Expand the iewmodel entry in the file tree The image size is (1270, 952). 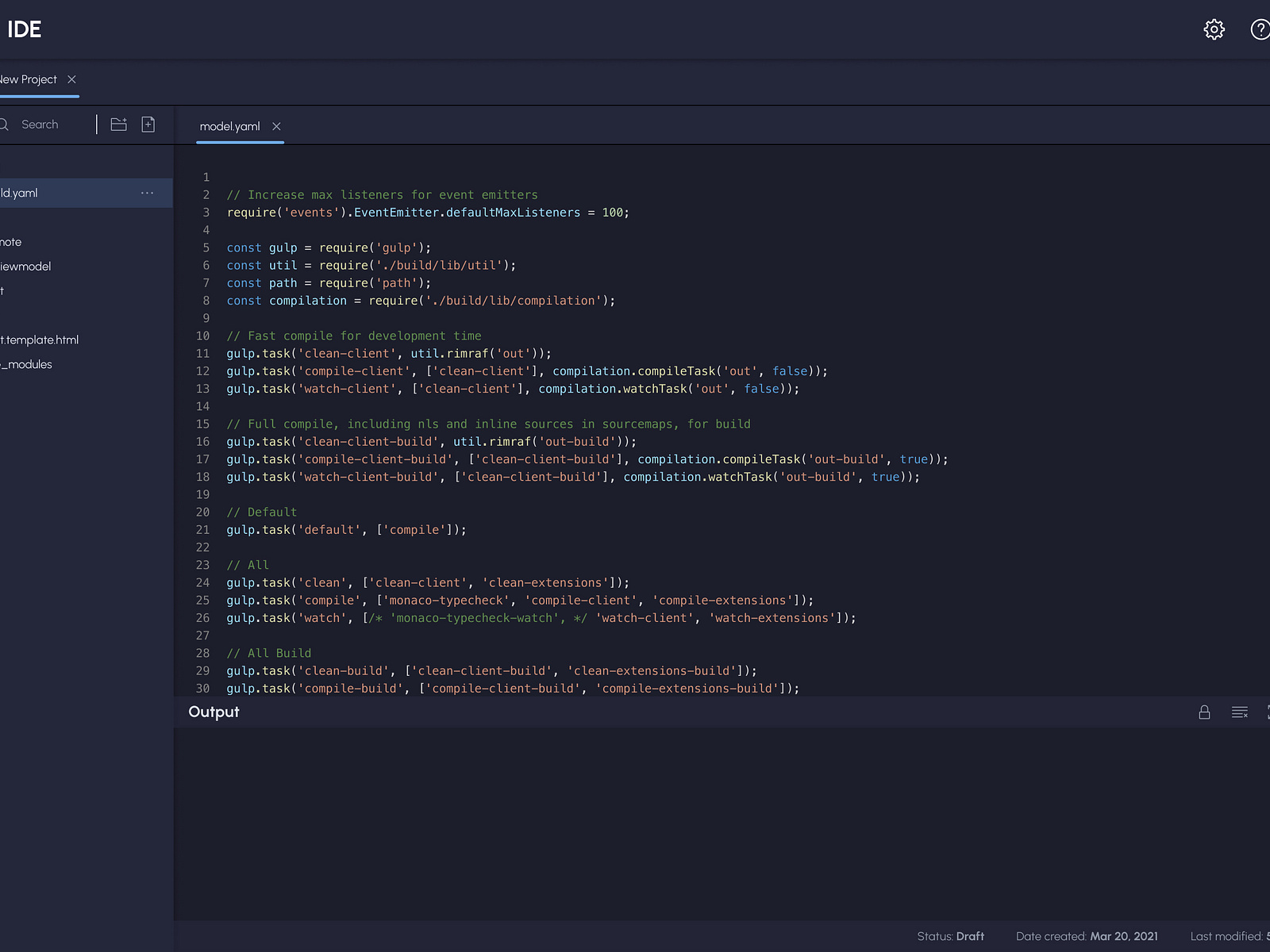pyautogui.click(x=25, y=267)
